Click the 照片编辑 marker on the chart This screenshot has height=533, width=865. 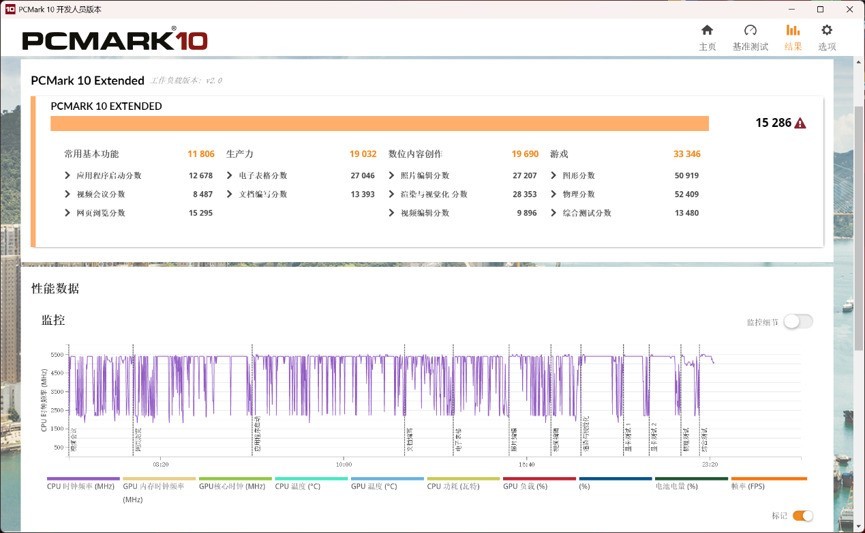509,400
